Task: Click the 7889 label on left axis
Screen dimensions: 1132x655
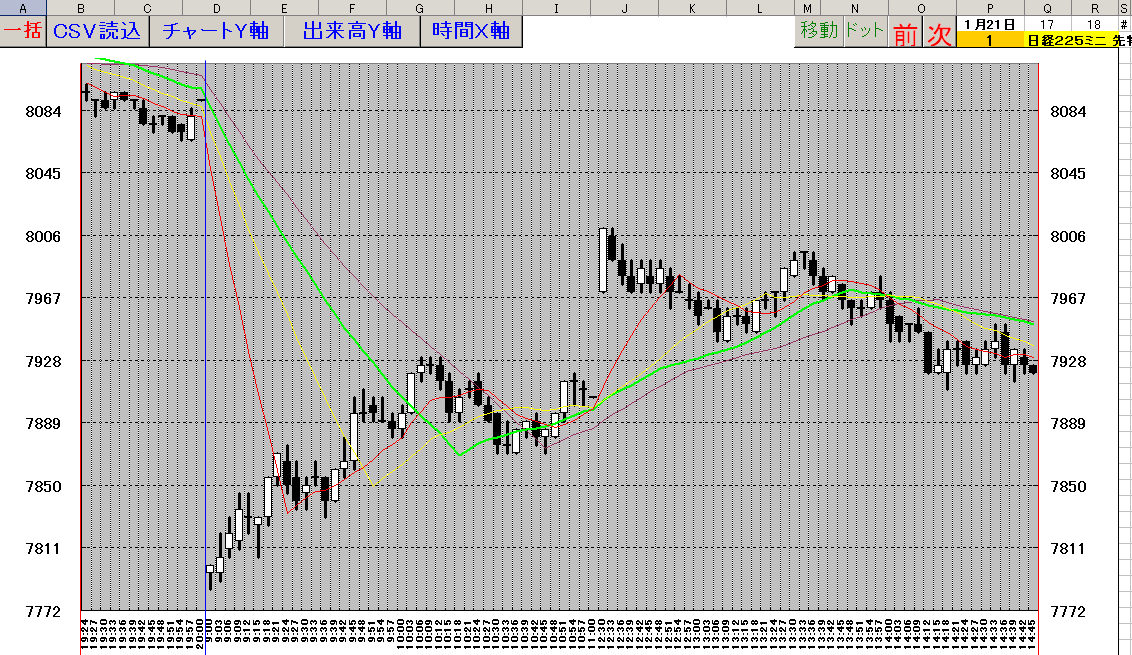Action: click(x=43, y=423)
